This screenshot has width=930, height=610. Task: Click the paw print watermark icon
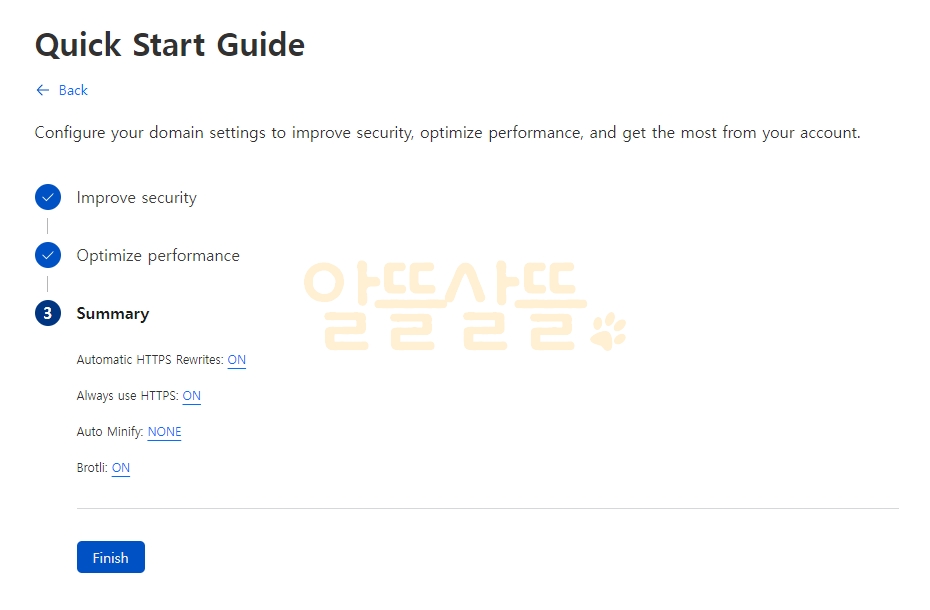609,331
